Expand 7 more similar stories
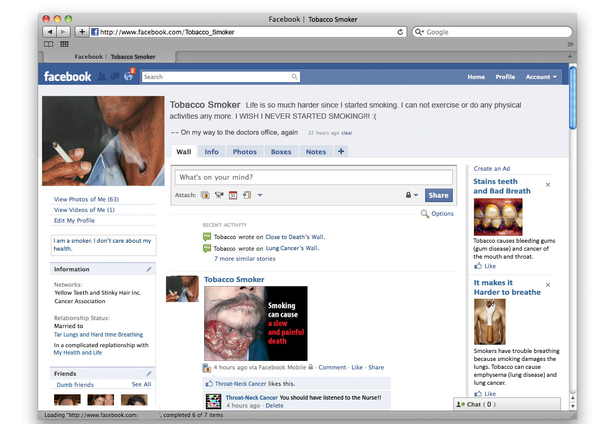This screenshot has height=424, width=615. pyautogui.click(x=245, y=259)
